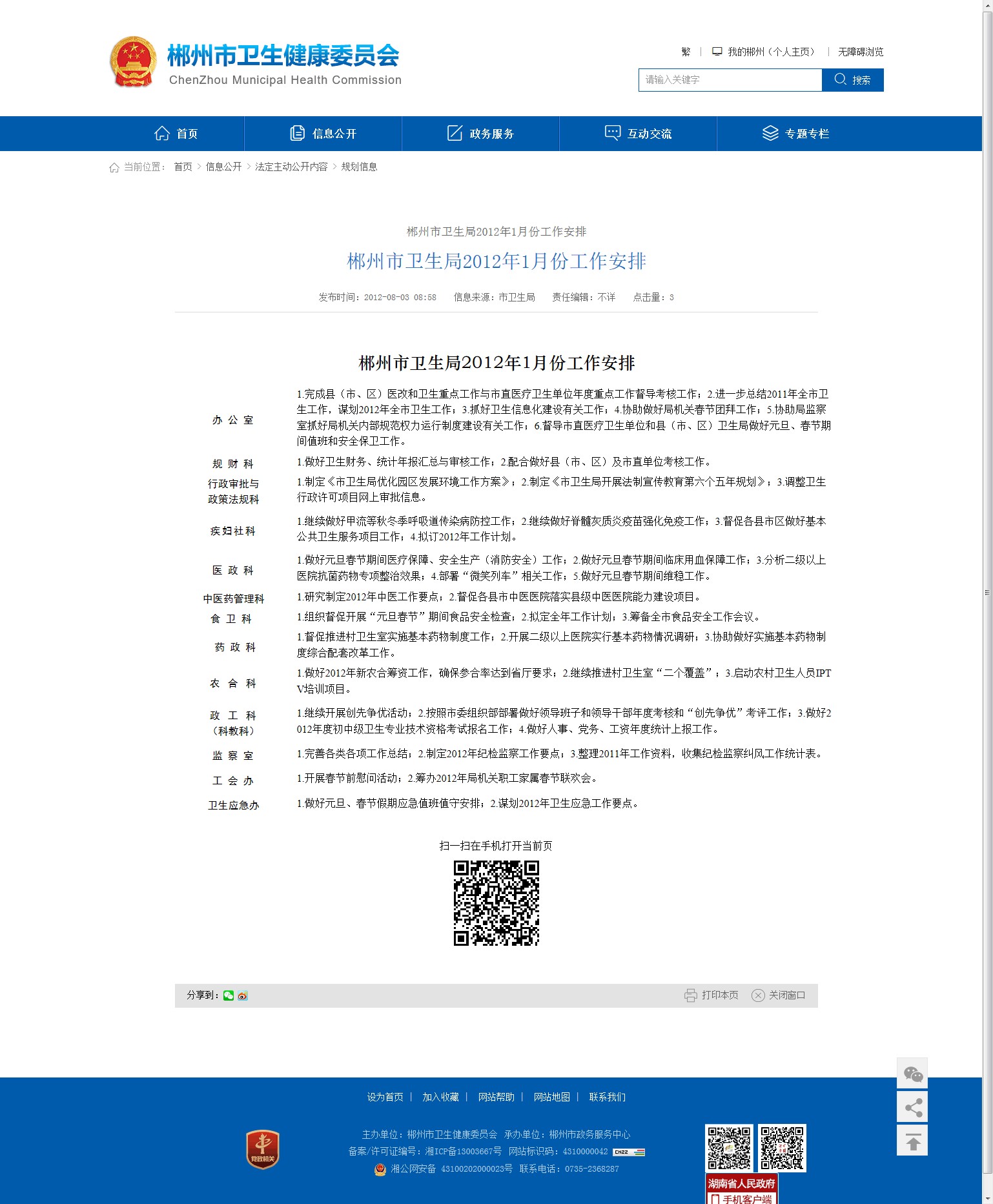Click 网站地图 footer link

[x=552, y=1097]
